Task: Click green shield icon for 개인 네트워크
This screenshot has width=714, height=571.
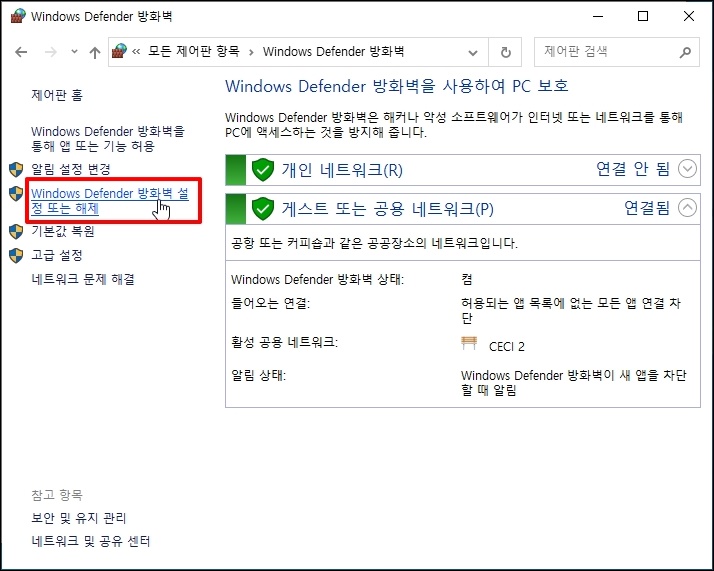Action: pyautogui.click(x=263, y=170)
